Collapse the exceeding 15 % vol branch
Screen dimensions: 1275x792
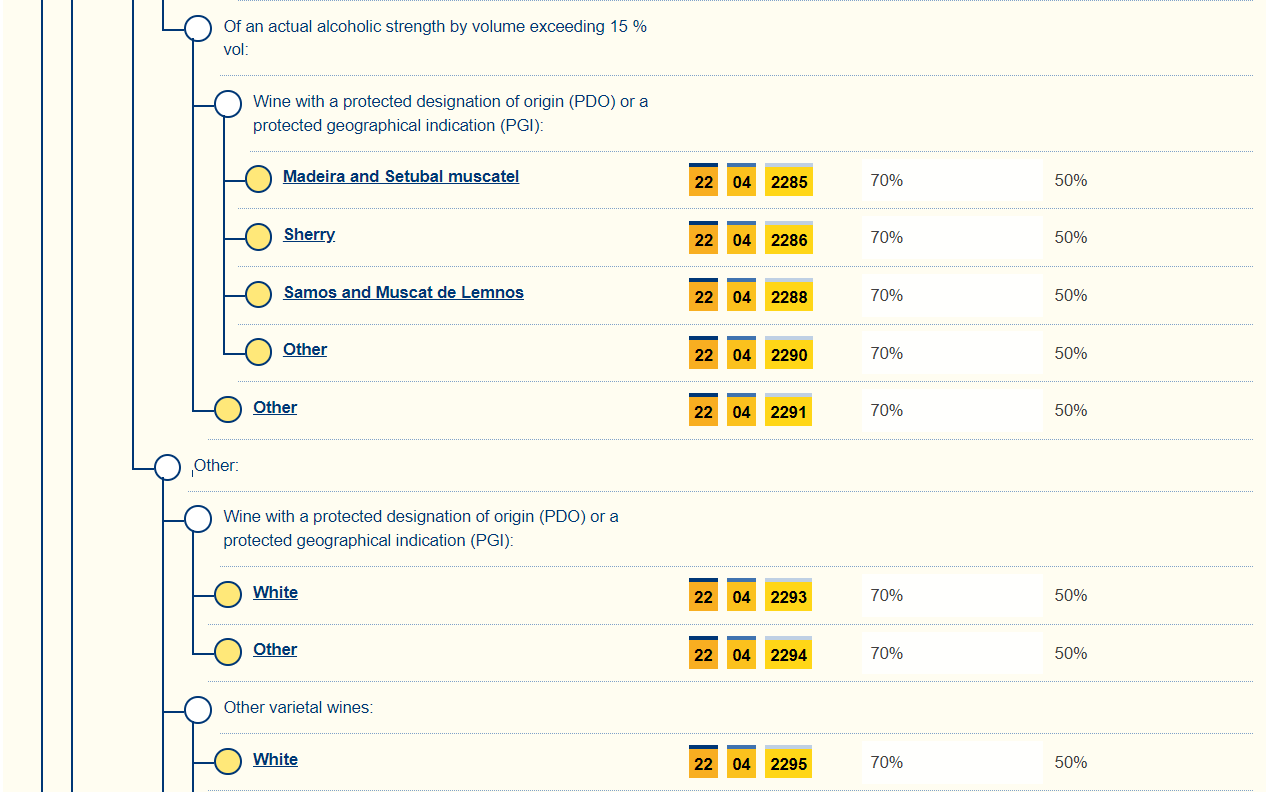point(198,29)
